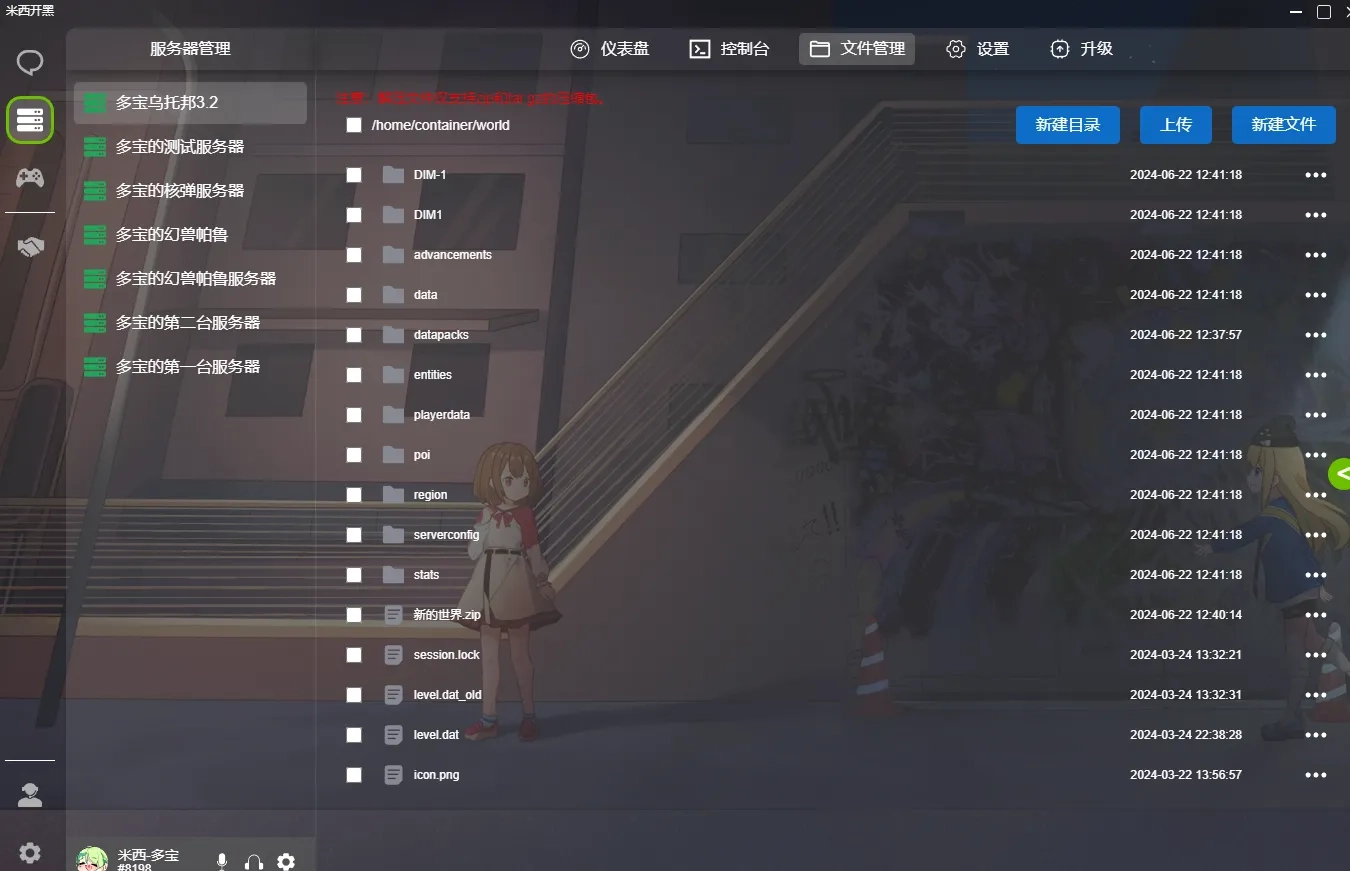
Task: Select the server management sidebar icon
Action: (x=30, y=120)
